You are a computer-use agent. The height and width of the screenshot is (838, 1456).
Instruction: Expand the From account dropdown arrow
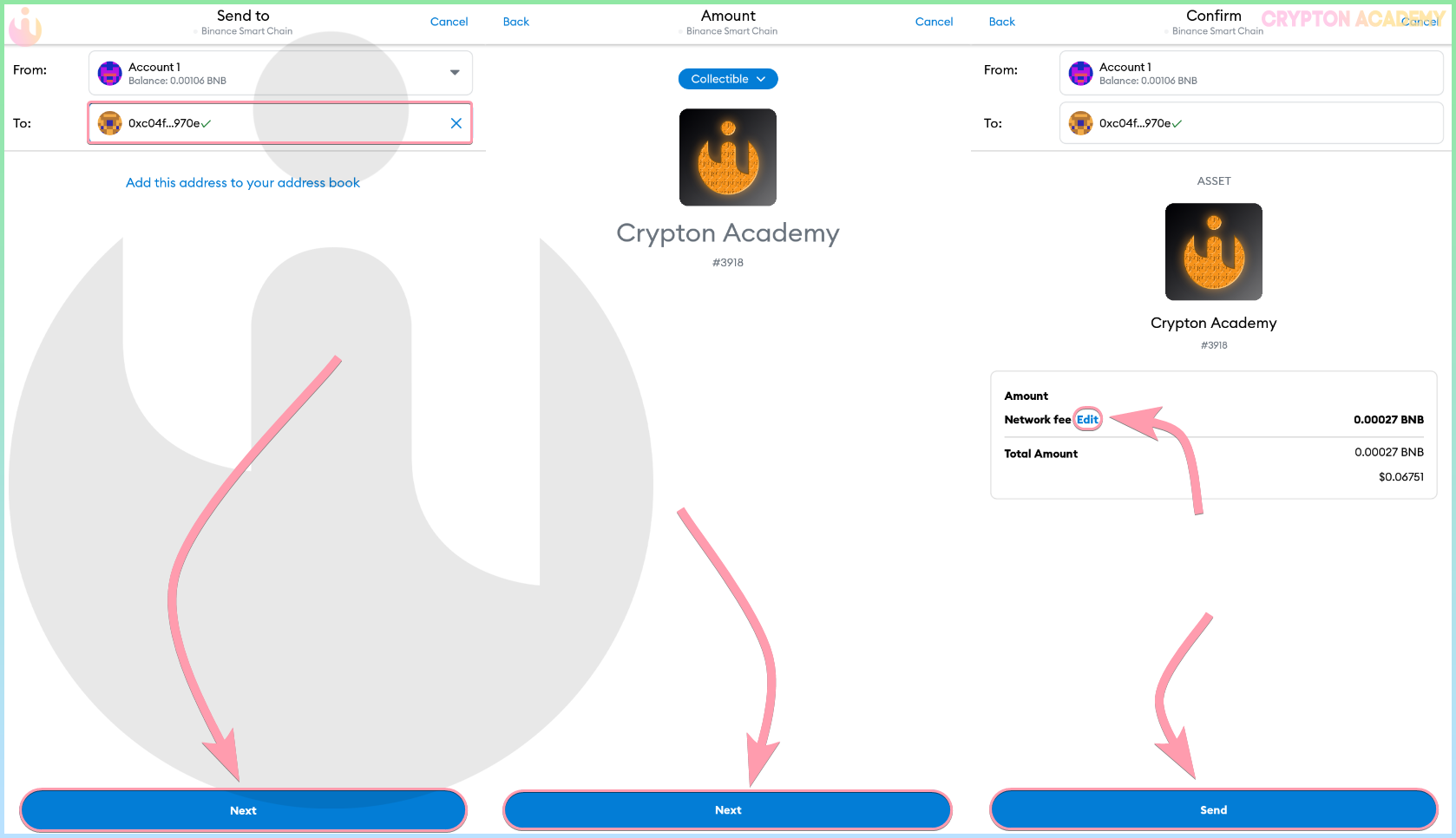[455, 73]
